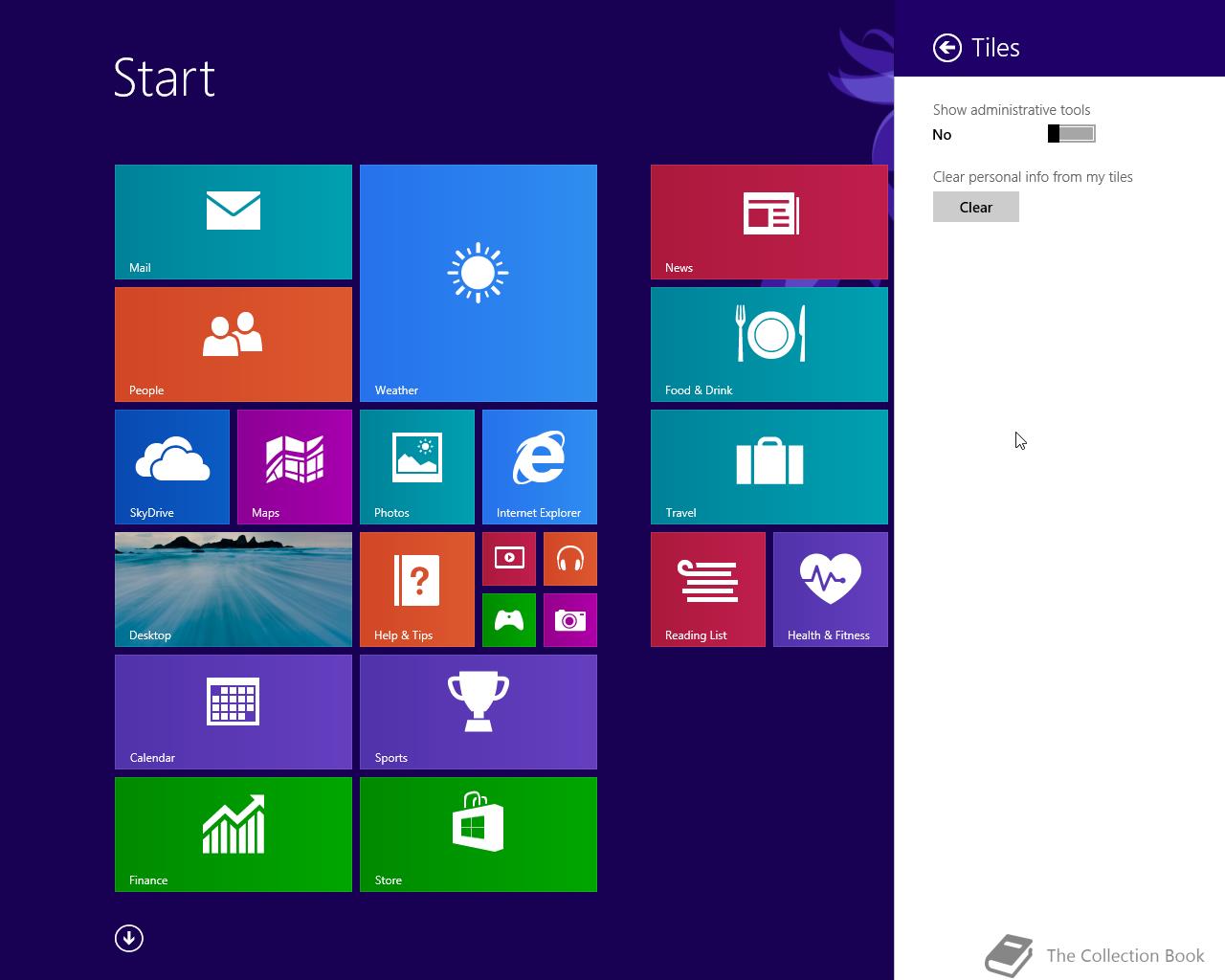1225x980 pixels.
Task: Open the Travel tile
Action: coord(769,467)
